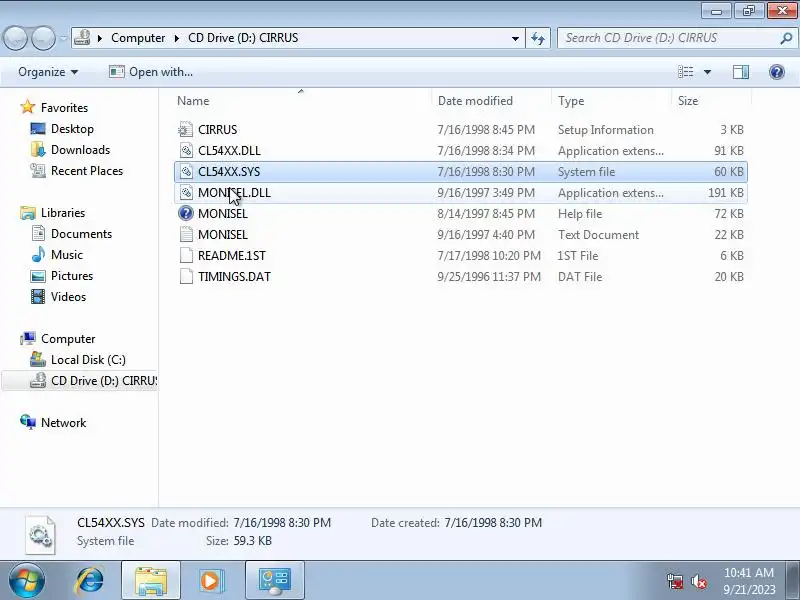Select the CL54XX.DLL file icon
Screen dimensions: 800x600
(186, 151)
